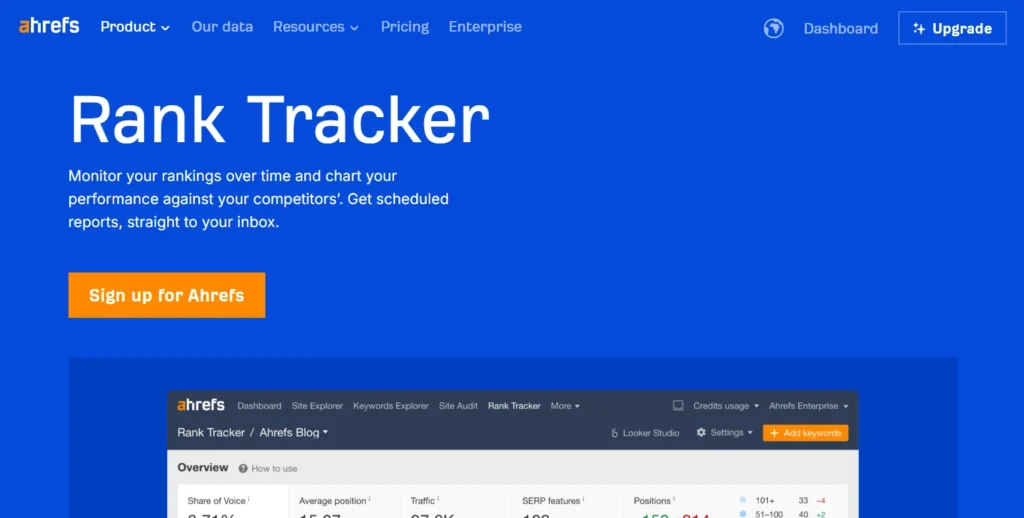Image resolution: width=1024 pixels, height=518 pixels.
Task: Click the SERP features metric label
Action: [551, 501]
